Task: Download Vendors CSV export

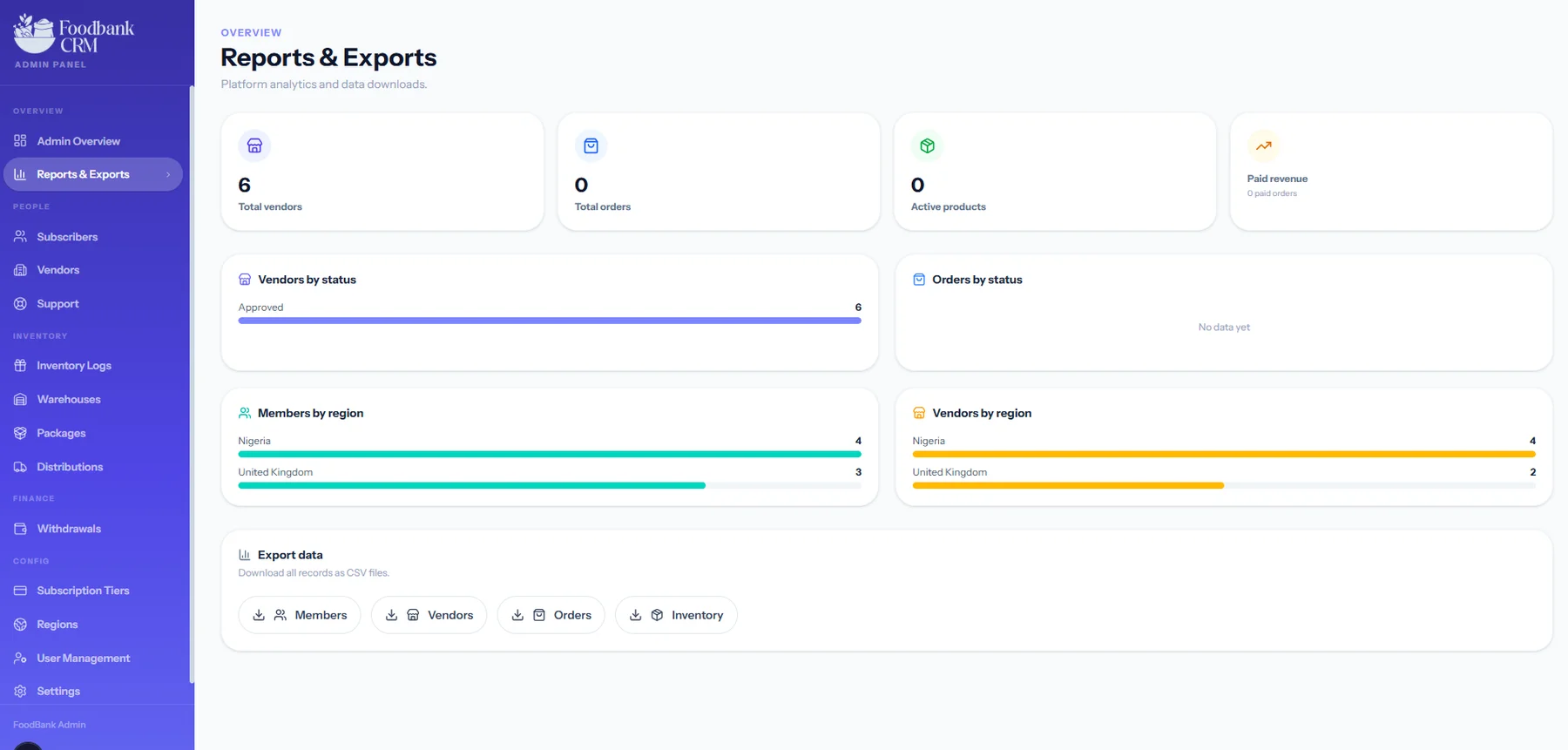Action: [429, 615]
